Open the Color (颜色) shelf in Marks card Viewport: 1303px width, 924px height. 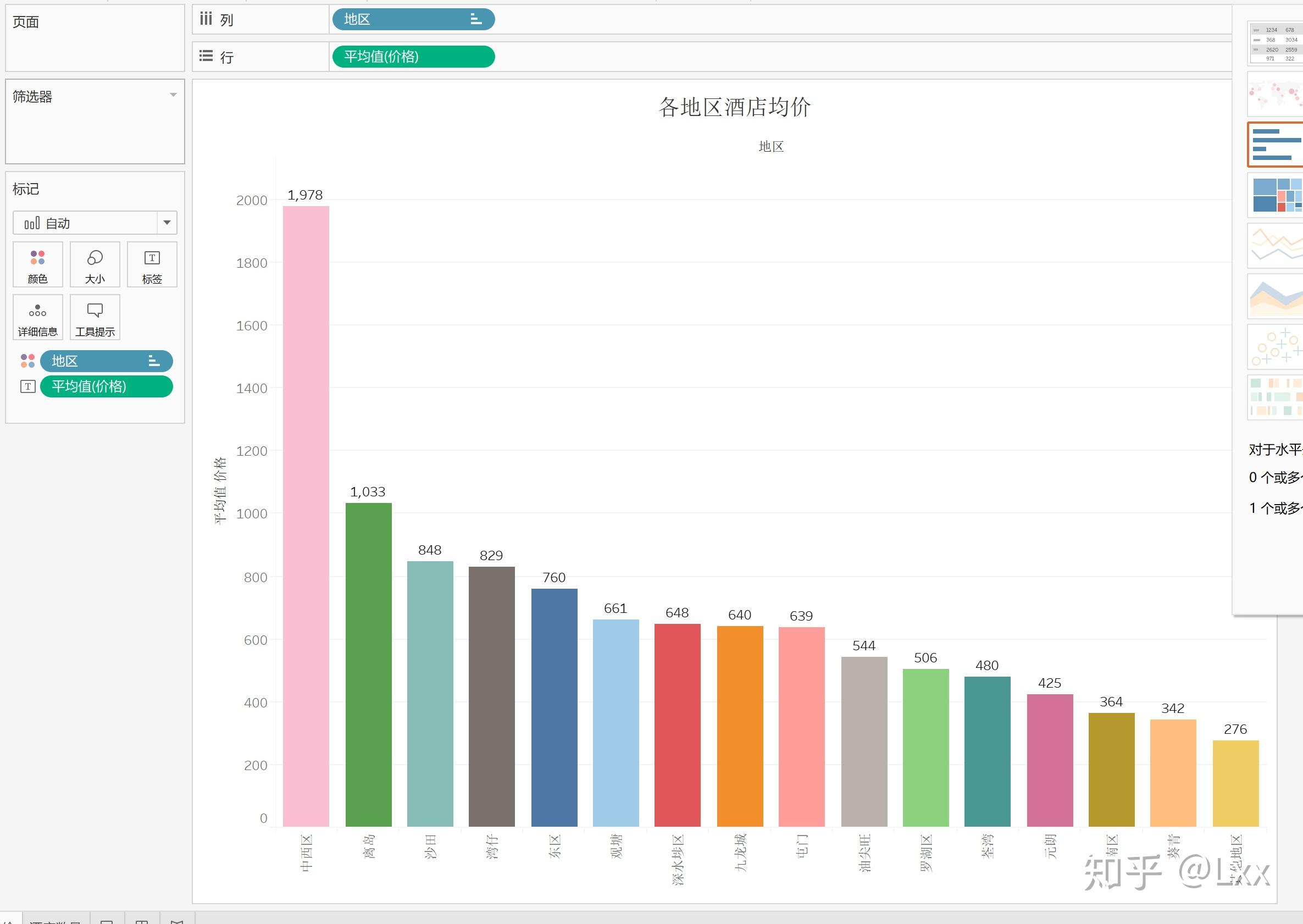tap(37, 264)
